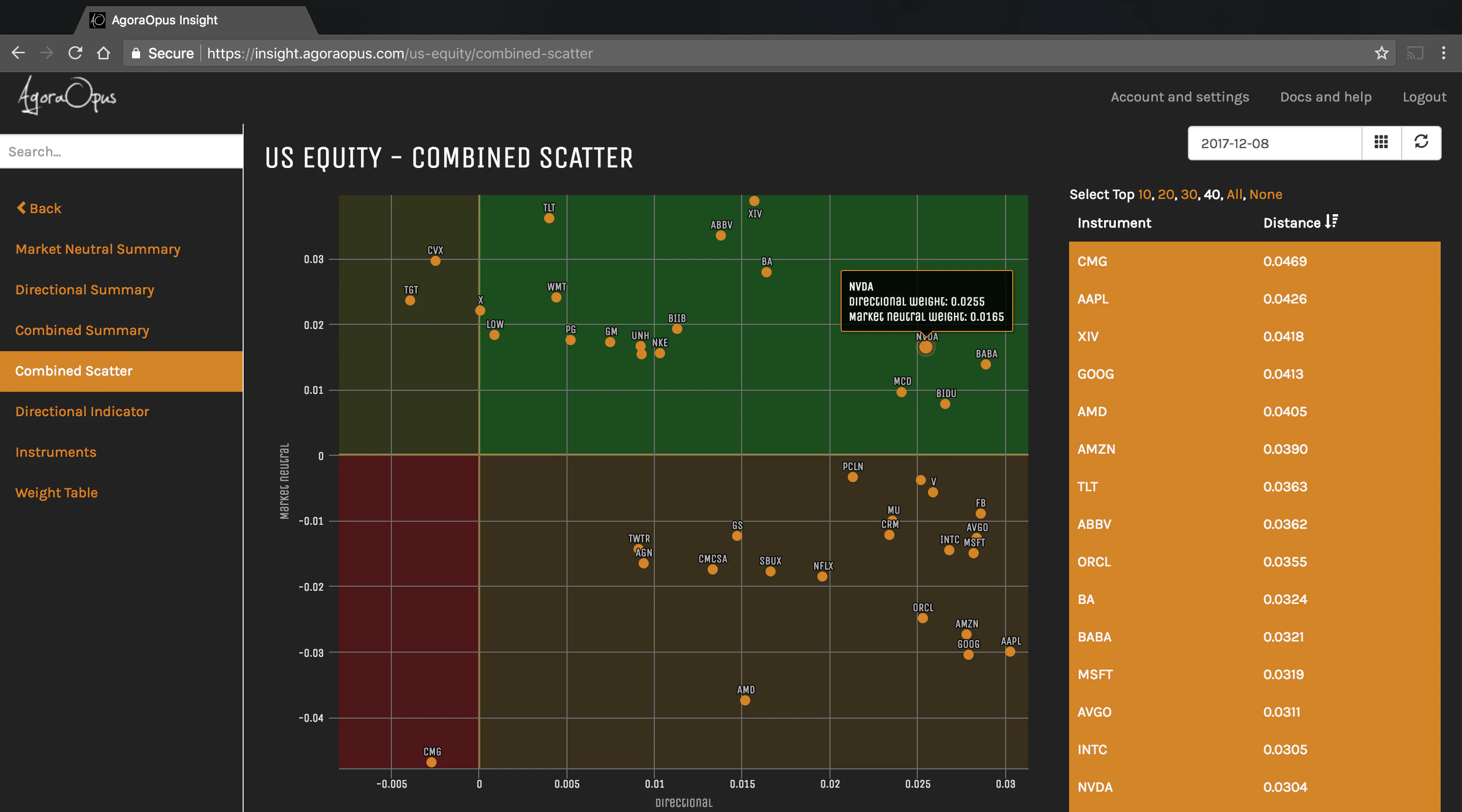The width and height of the screenshot is (1462, 812).
Task: Click the CVX data point on scatter
Action: point(436,261)
